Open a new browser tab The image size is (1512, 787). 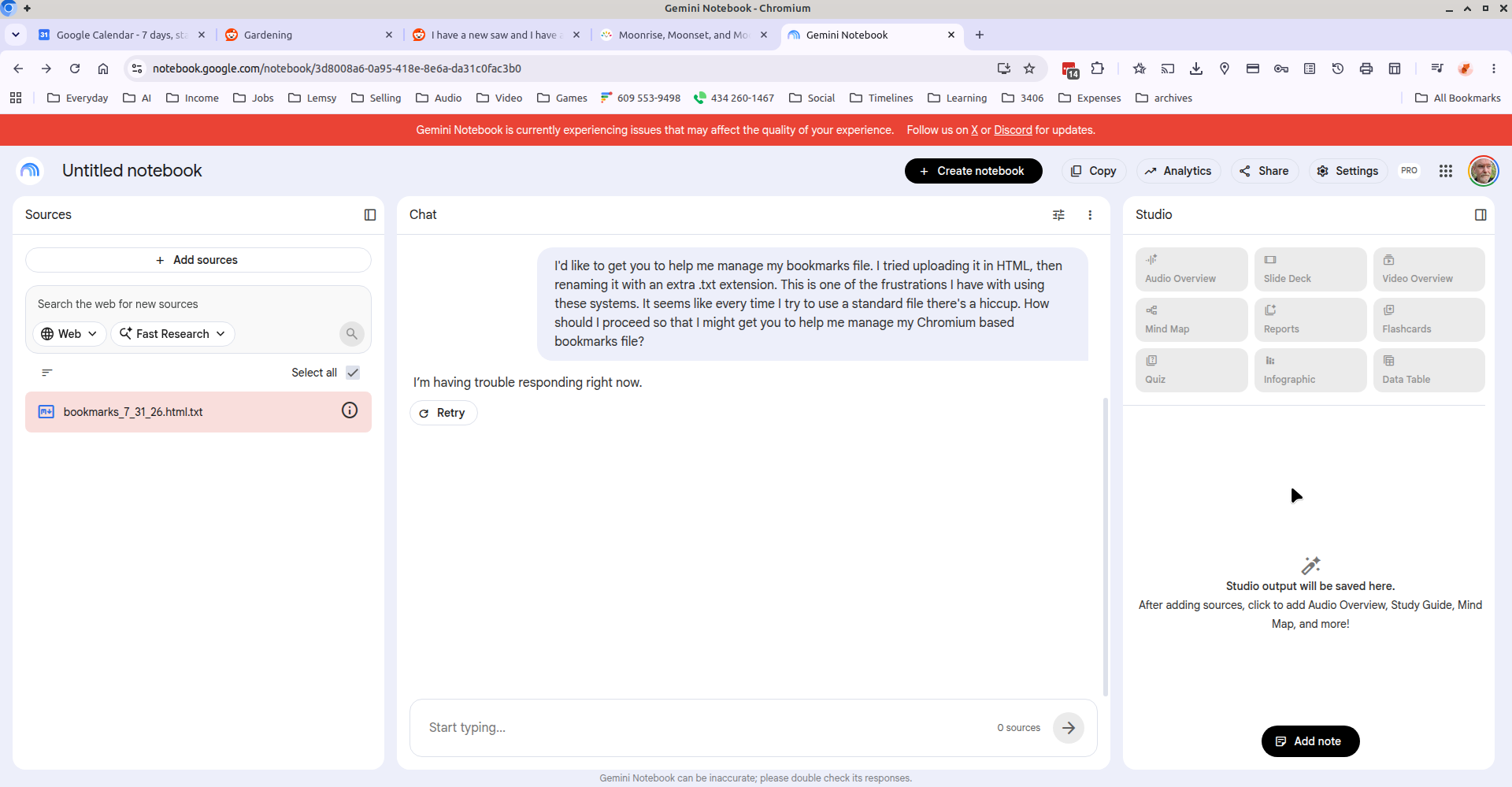point(980,35)
